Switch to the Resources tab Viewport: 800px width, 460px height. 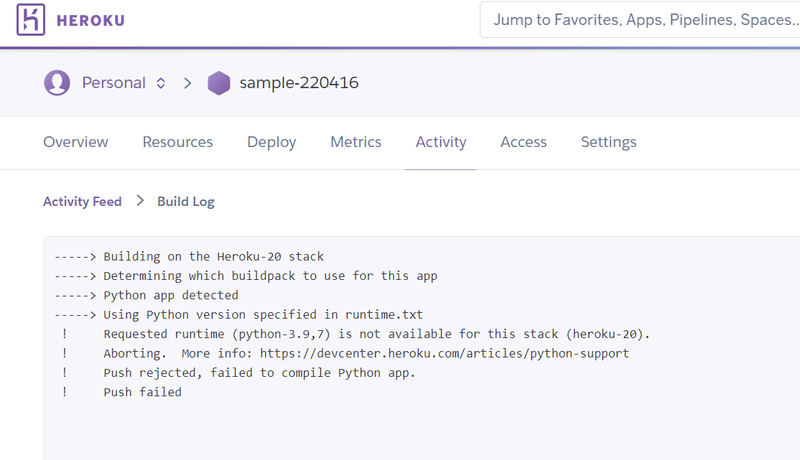click(x=178, y=142)
